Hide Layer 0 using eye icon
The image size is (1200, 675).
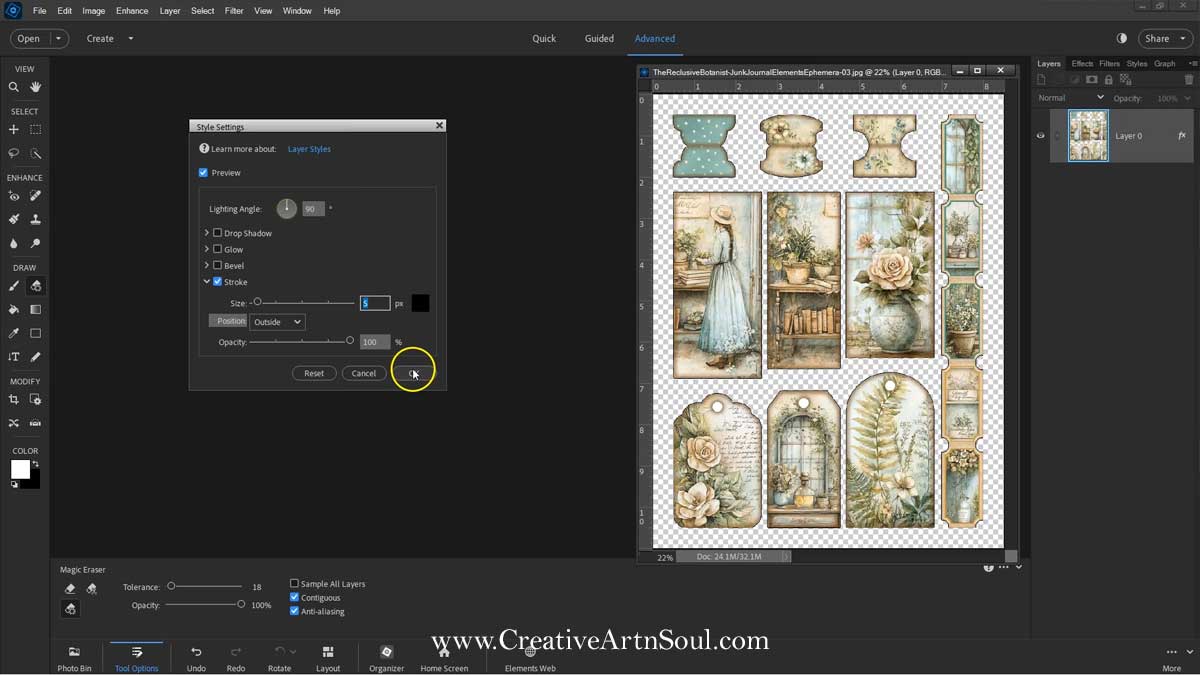point(1040,135)
